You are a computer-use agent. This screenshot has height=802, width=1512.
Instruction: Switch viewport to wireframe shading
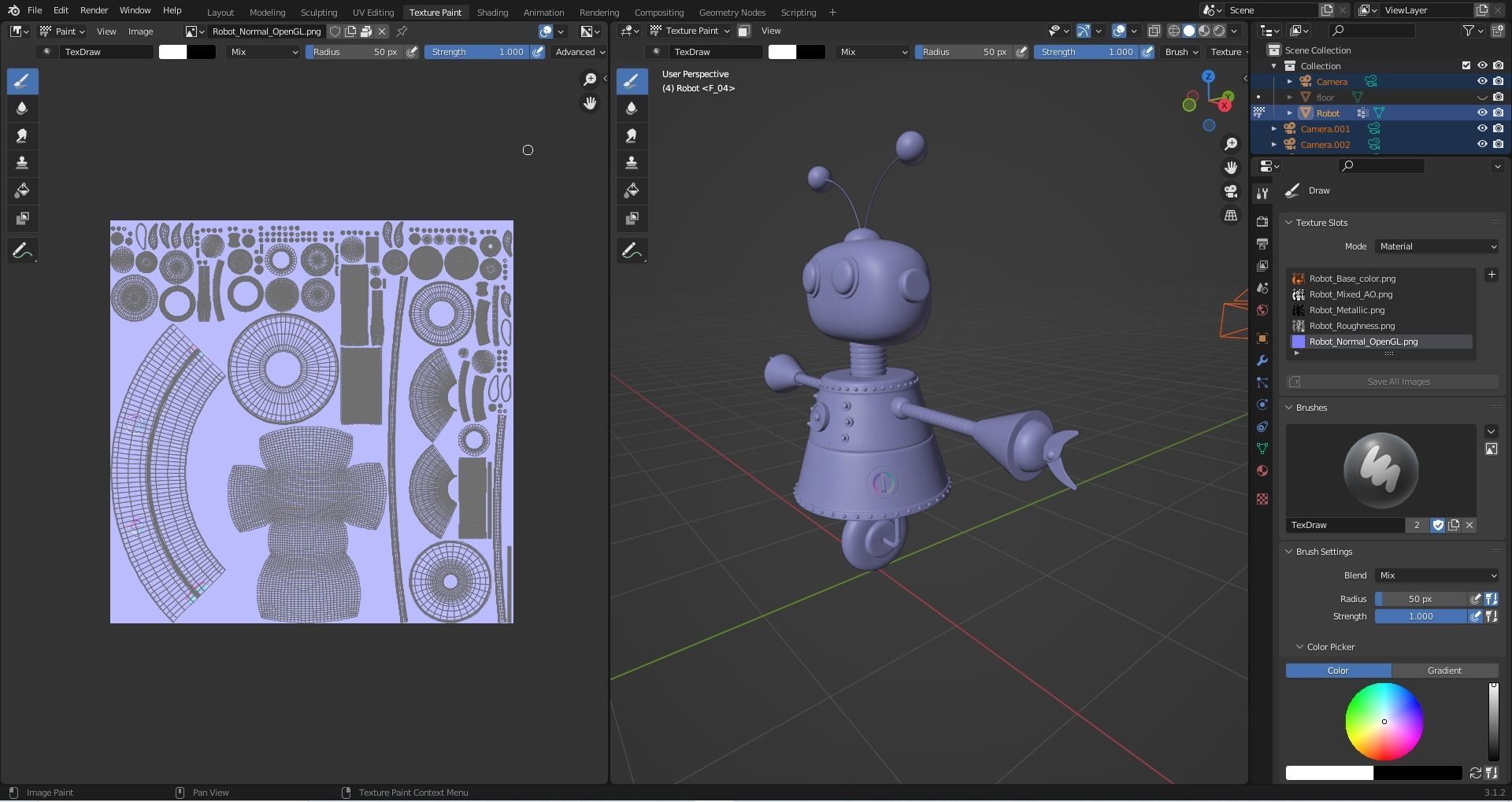(1173, 31)
